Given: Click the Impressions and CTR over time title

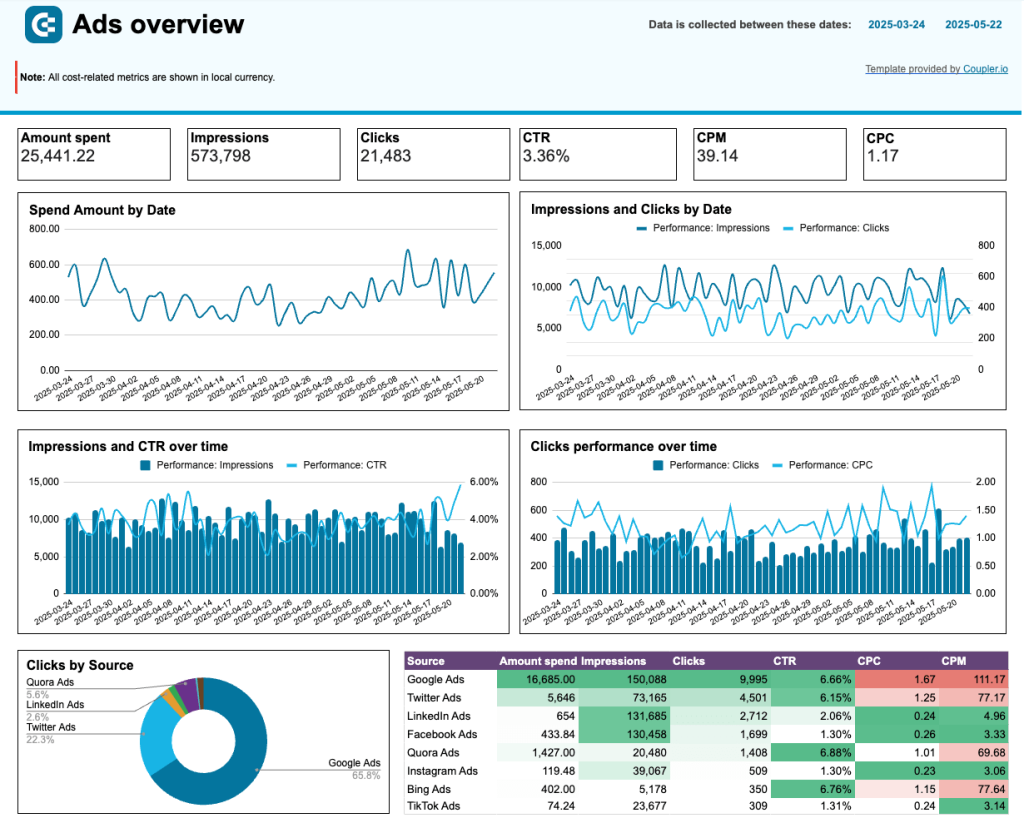Looking at the screenshot, I should (x=128, y=447).
